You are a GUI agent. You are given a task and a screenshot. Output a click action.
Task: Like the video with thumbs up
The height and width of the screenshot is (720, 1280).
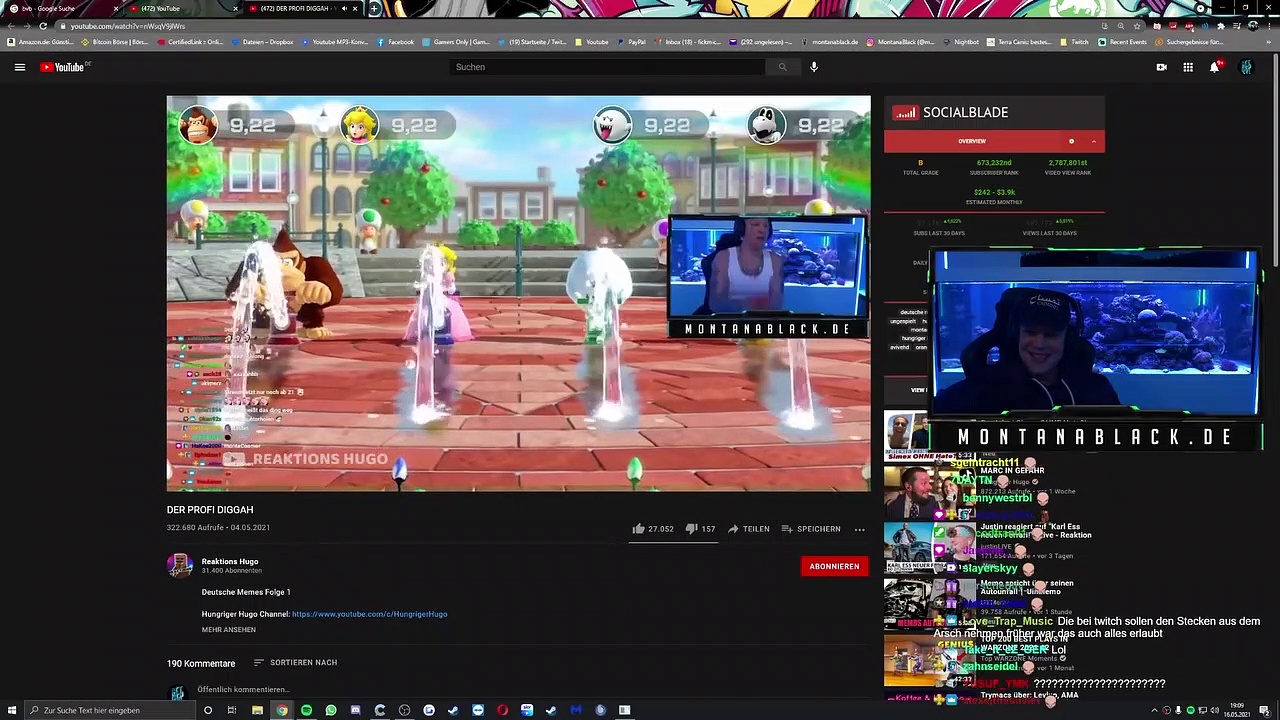tap(638, 529)
